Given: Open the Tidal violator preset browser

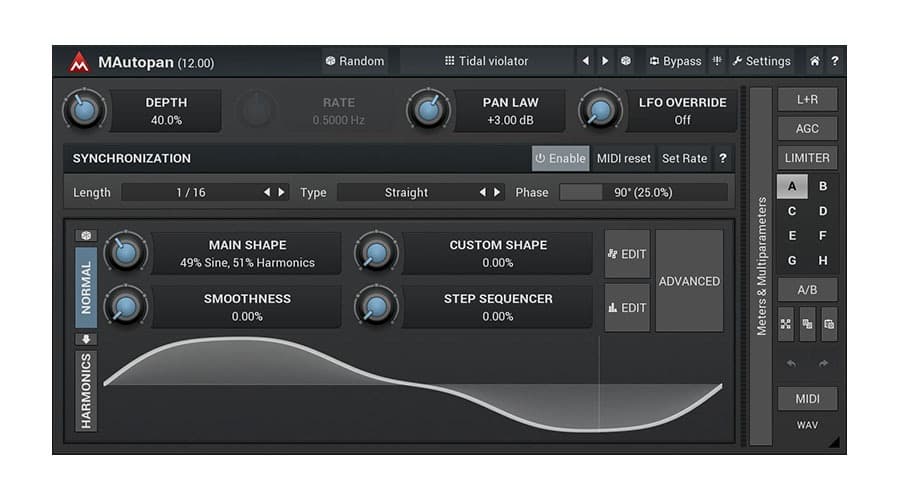Looking at the screenshot, I should pyautogui.click(x=486, y=61).
